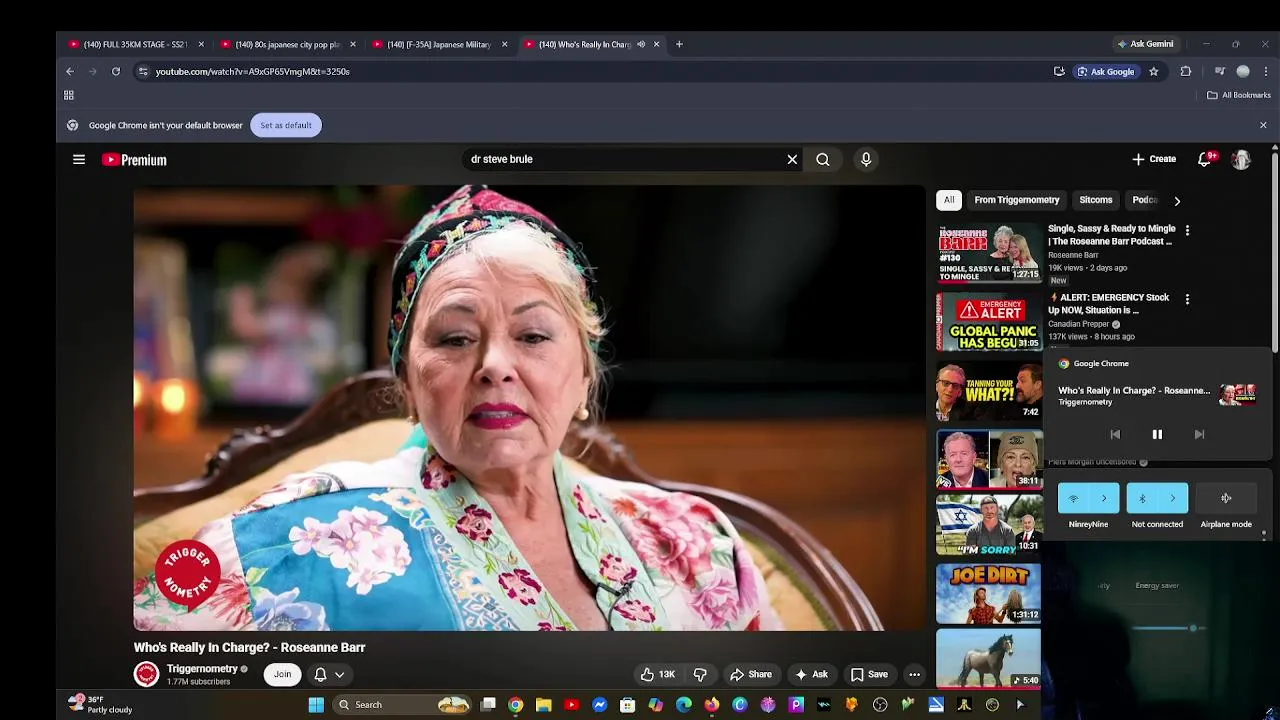Click the Create video button

(x=1154, y=159)
